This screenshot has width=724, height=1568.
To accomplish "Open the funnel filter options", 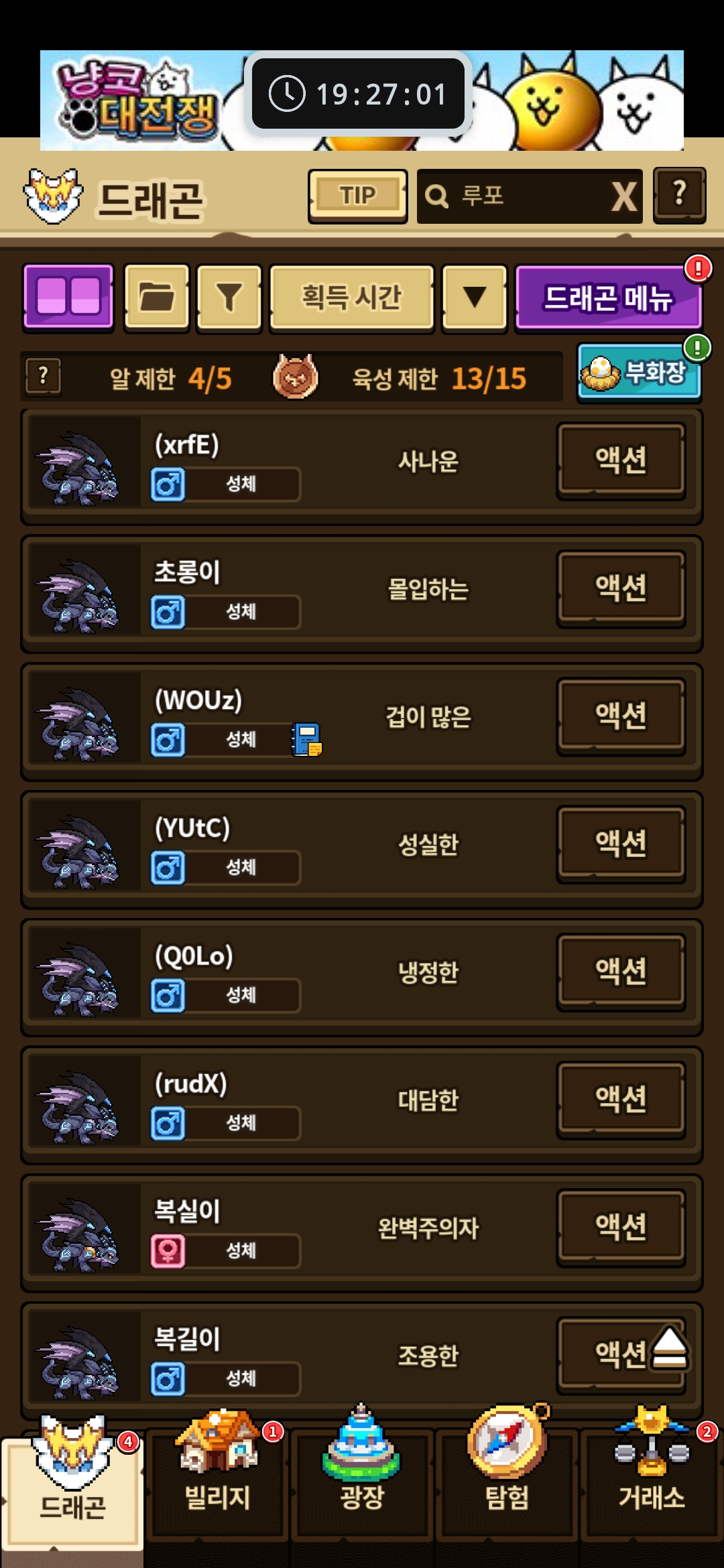I will [x=229, y=297].
